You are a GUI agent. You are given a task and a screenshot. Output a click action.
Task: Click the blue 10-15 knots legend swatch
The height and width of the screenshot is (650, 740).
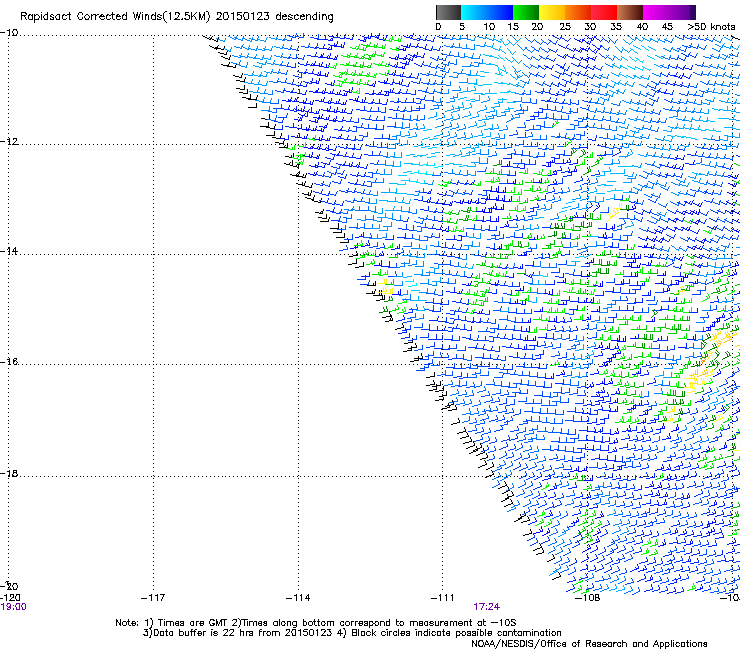coord(500,12)
